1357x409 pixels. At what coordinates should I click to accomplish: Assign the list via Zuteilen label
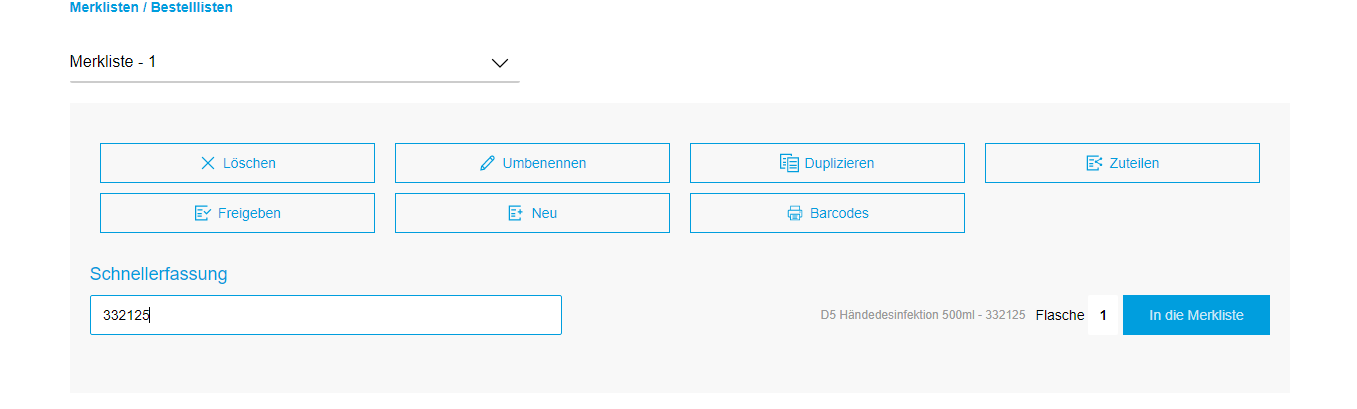[x=1134, y=163]
